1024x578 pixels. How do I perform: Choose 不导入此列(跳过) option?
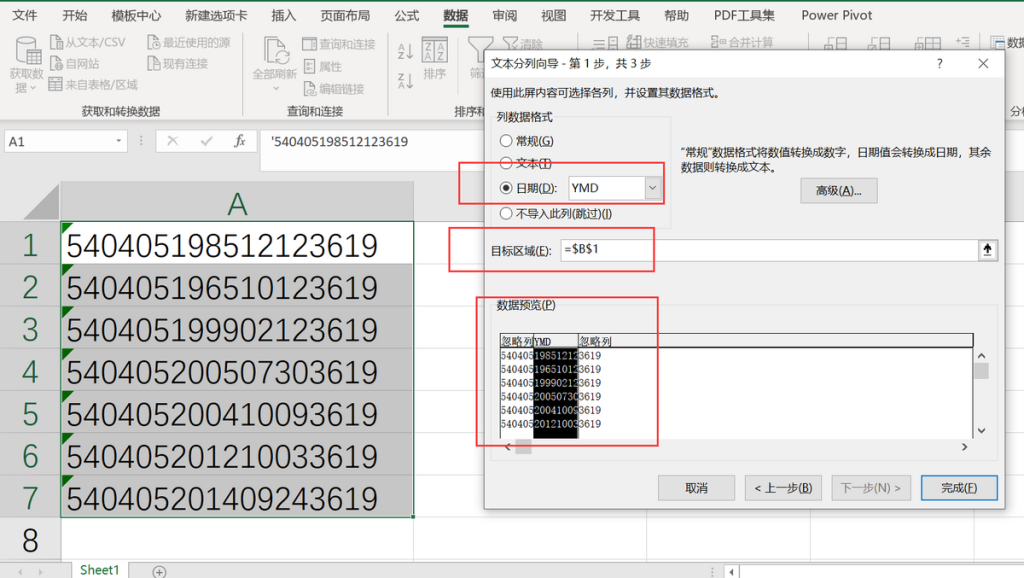tap(504, 213)
